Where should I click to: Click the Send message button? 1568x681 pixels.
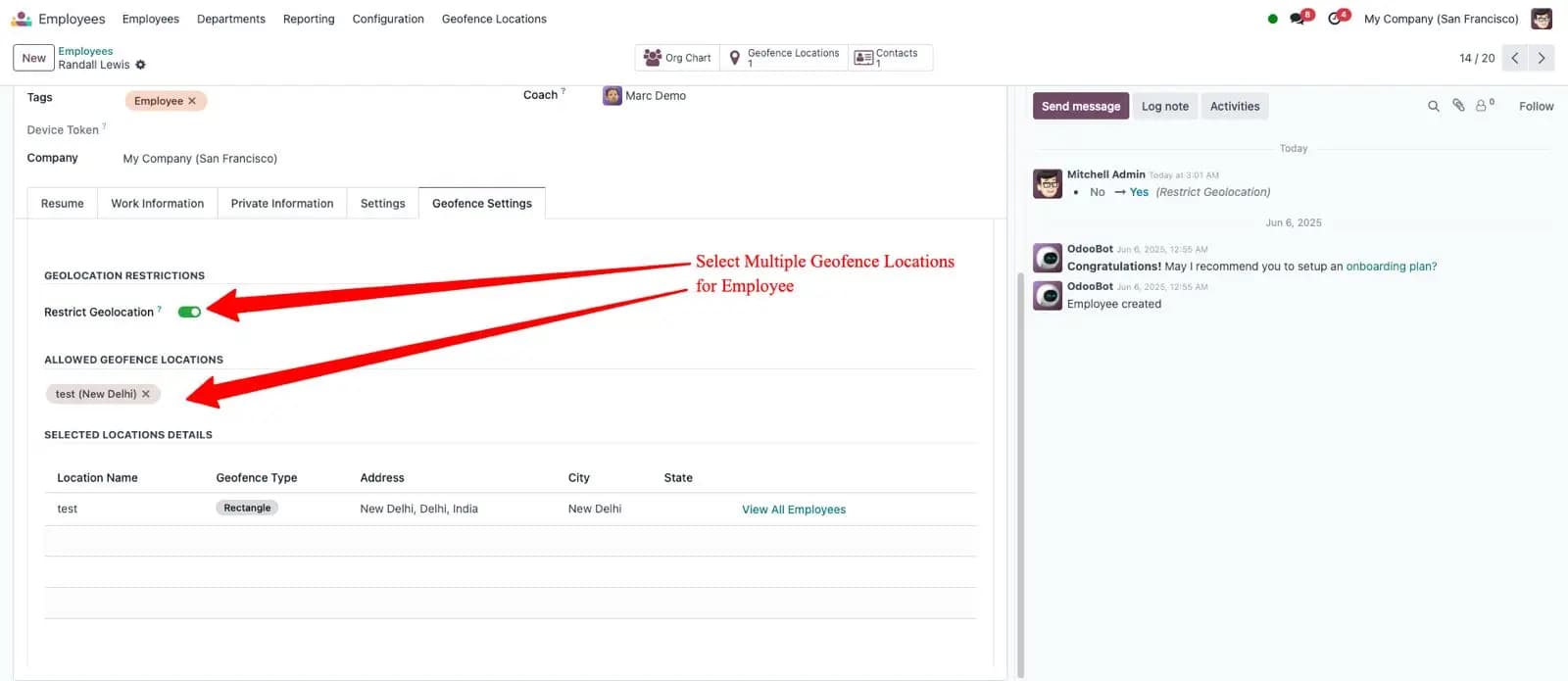pyautogui.click(x=1081, y=106)
